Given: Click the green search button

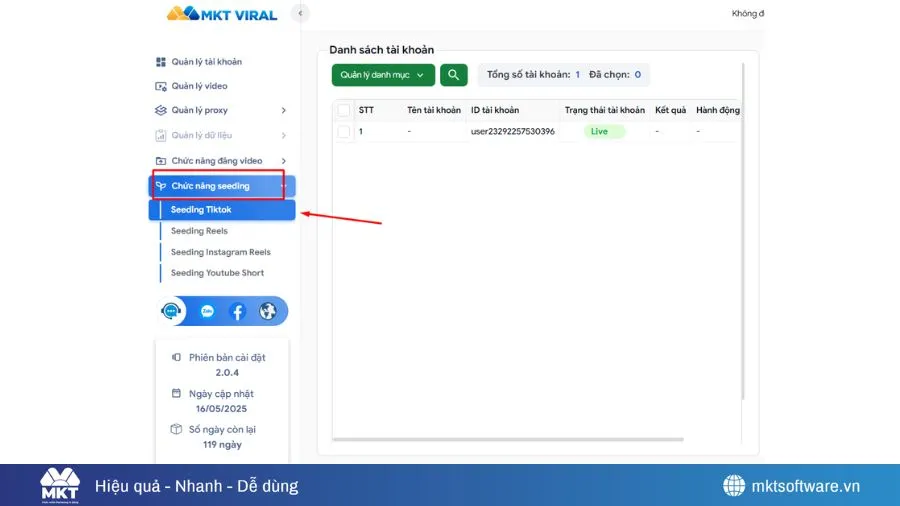Looking at the screenshot, I should 453,75.
